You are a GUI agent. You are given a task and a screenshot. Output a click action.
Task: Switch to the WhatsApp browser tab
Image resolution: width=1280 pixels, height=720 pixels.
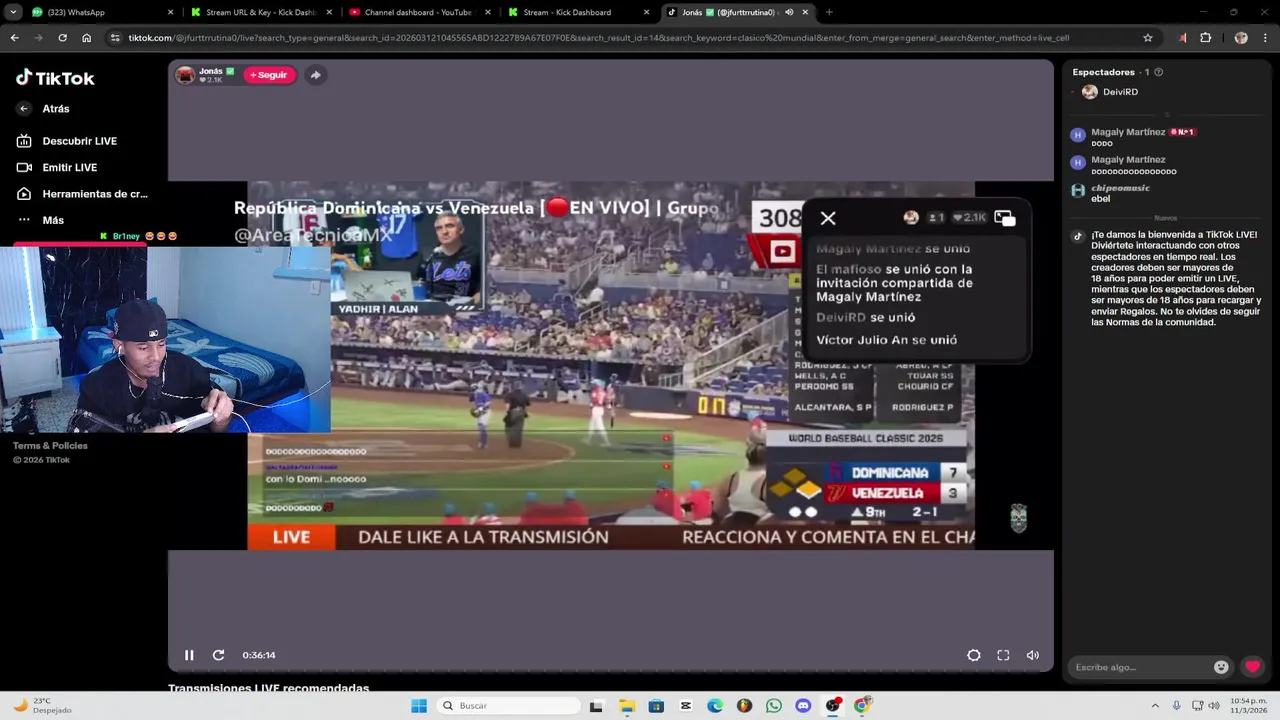[x=100, y=12]
